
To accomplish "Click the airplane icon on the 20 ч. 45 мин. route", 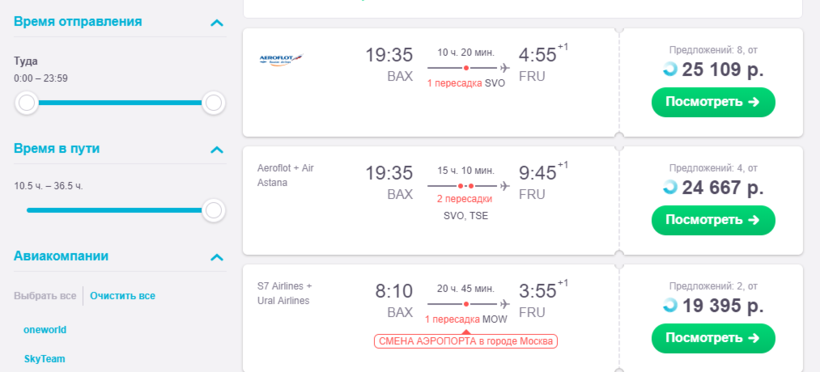I will click(x=505, y=304).
